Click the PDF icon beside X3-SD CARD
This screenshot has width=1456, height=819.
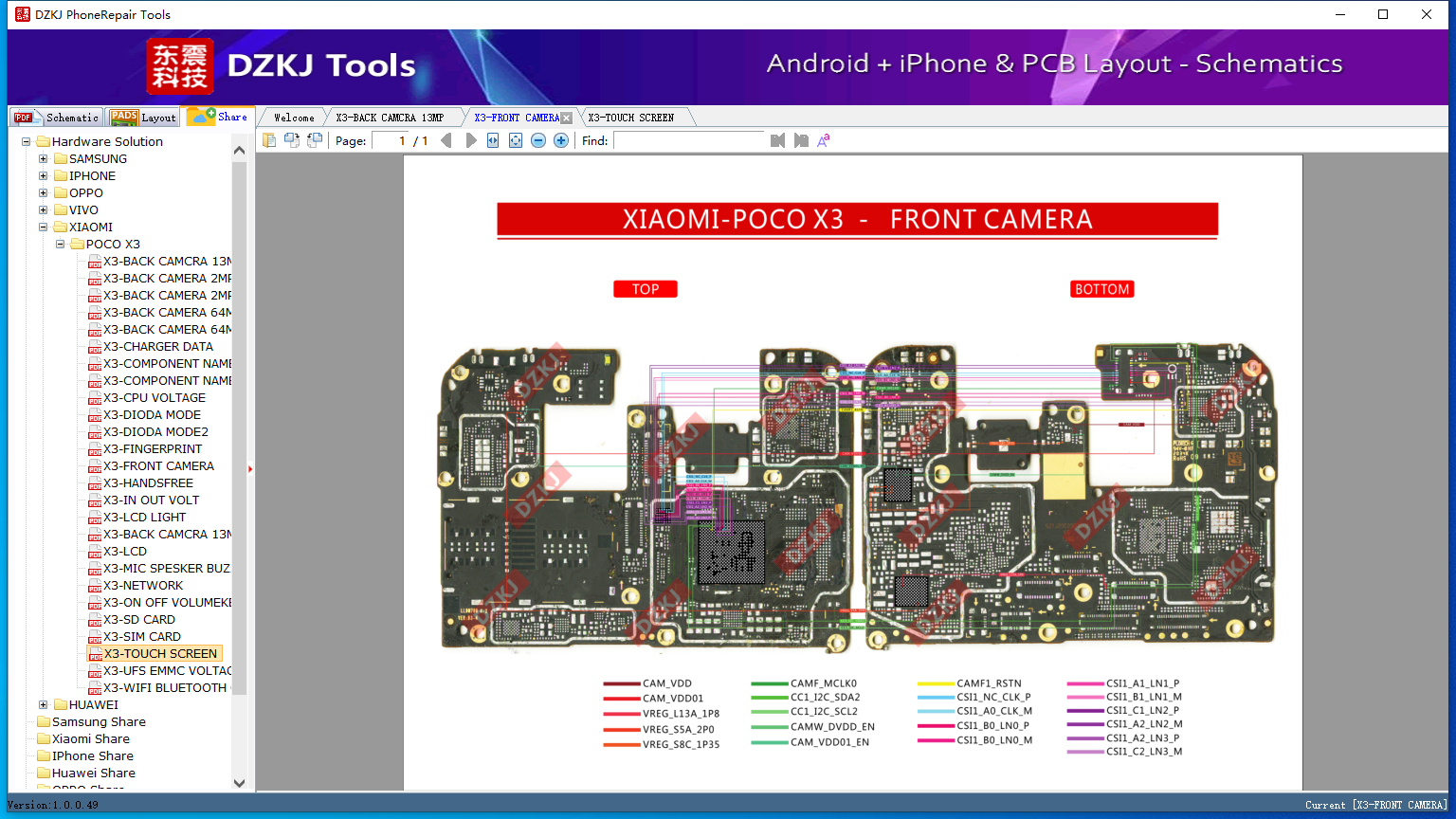[95, 620]
